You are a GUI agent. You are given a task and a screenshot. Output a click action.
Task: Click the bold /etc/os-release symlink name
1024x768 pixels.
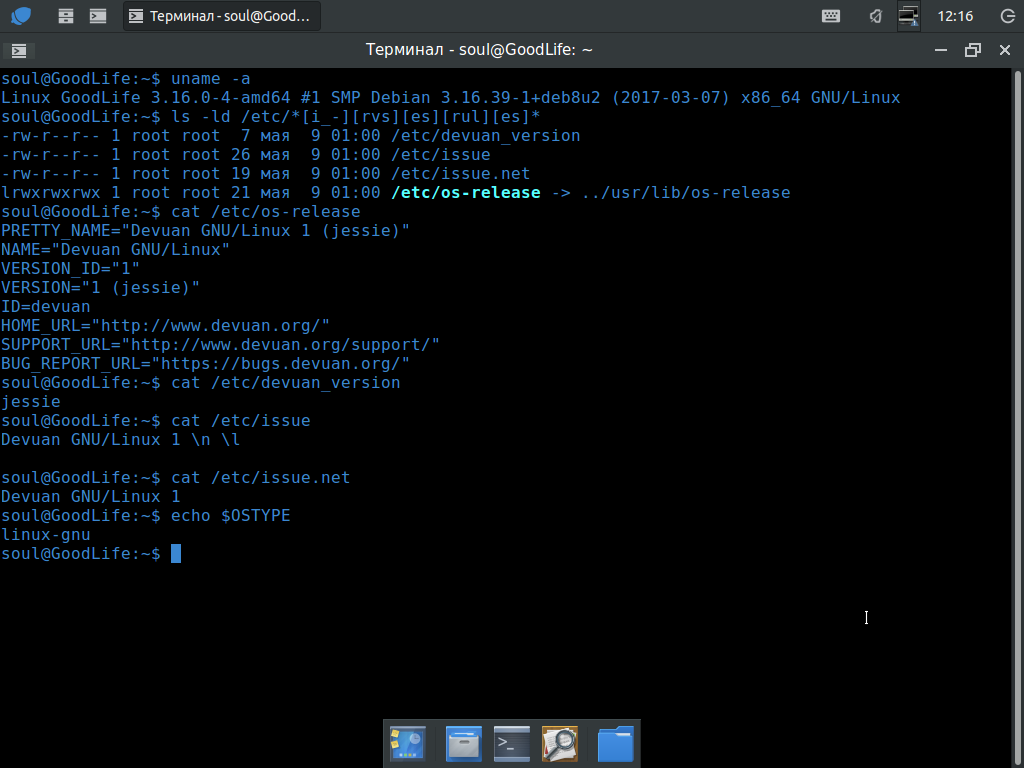click(x=466, y=193)
